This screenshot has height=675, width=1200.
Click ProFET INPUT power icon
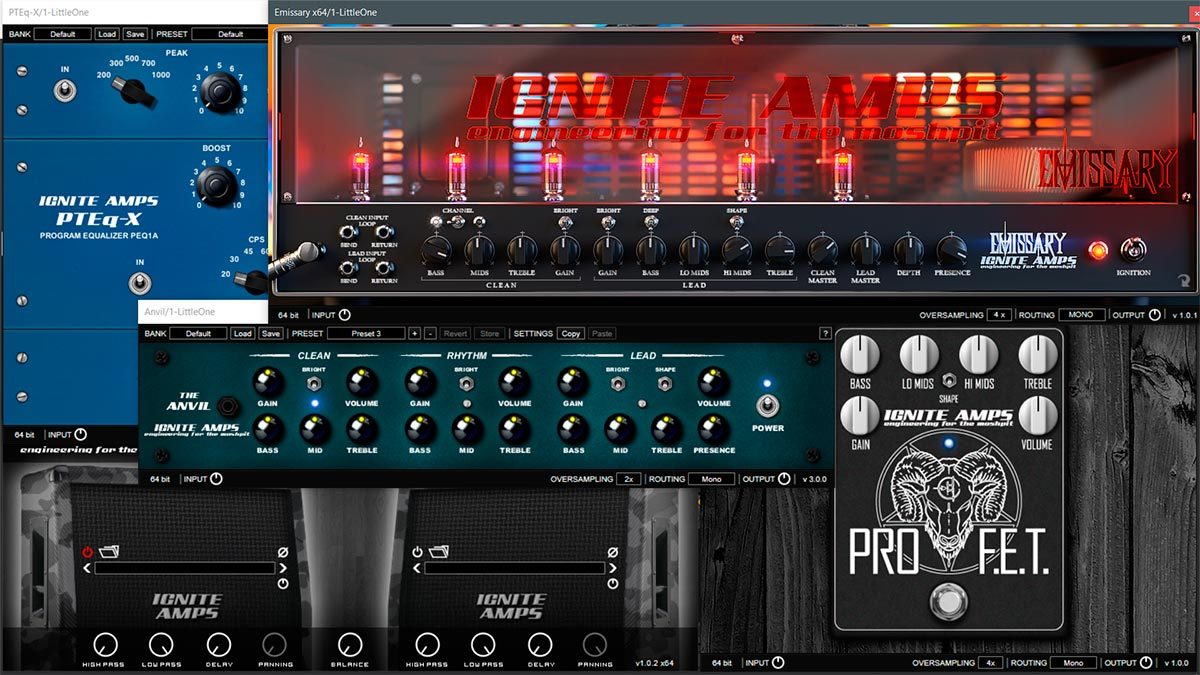(778, 662)
